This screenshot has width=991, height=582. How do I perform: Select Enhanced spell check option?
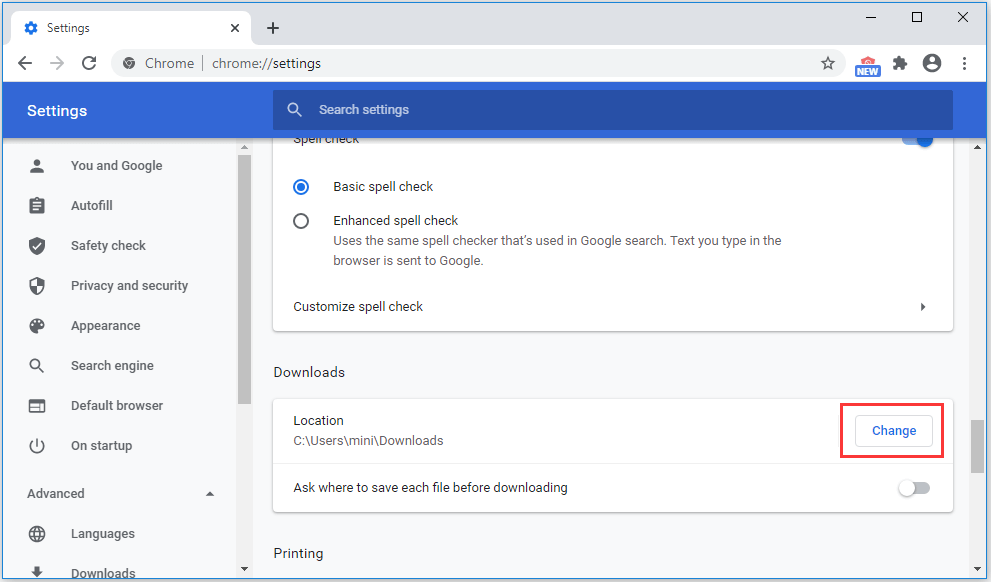coord(301,221)
